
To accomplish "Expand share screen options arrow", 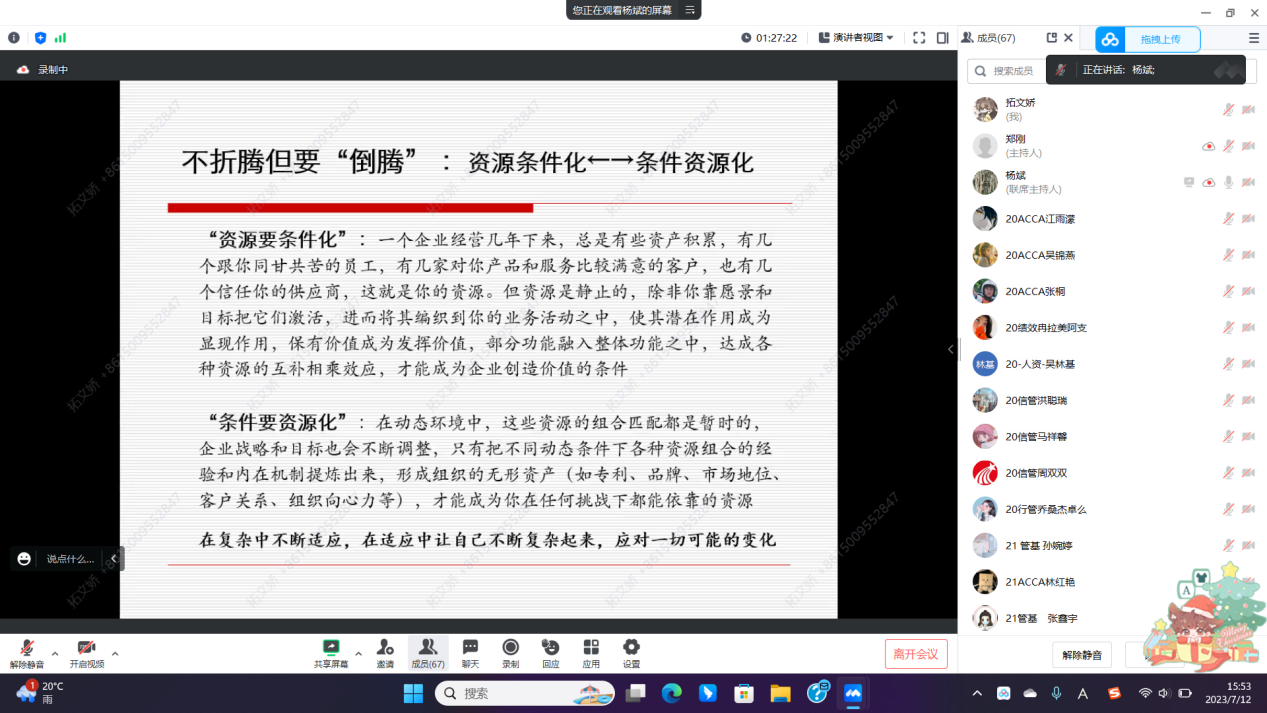I will (x=358, y=654).
